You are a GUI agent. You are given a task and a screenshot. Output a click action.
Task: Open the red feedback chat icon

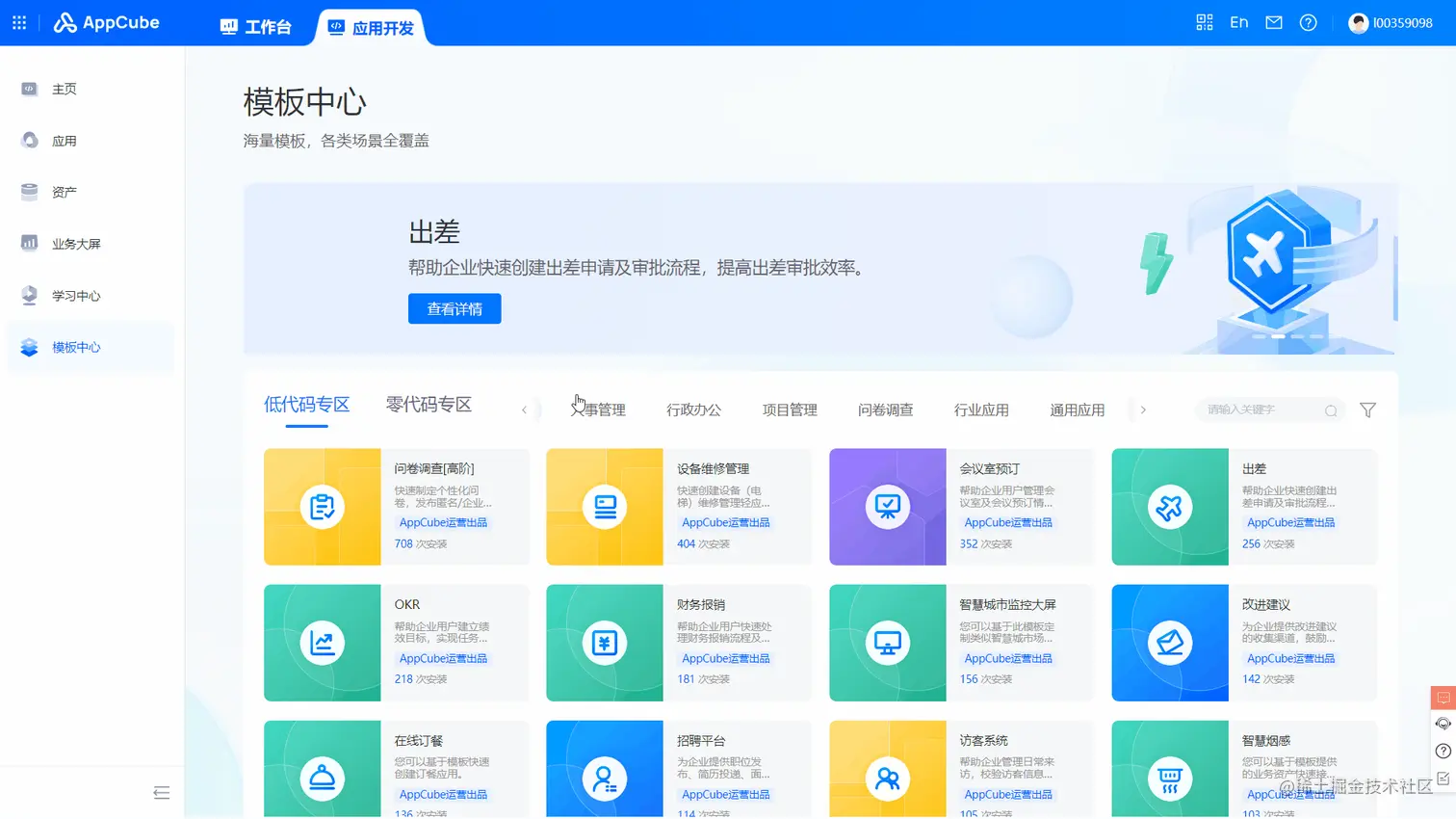(x=1443, y=698)
